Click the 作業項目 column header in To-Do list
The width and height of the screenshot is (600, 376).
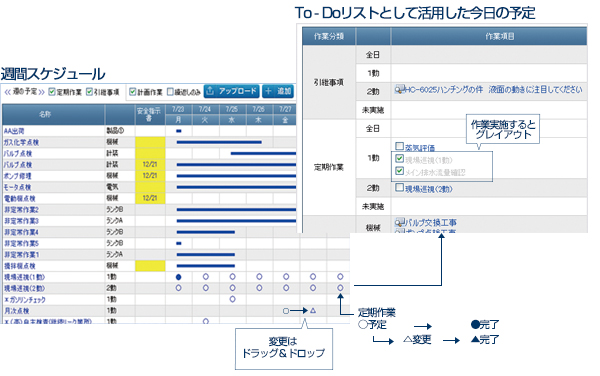pos(489,36)
